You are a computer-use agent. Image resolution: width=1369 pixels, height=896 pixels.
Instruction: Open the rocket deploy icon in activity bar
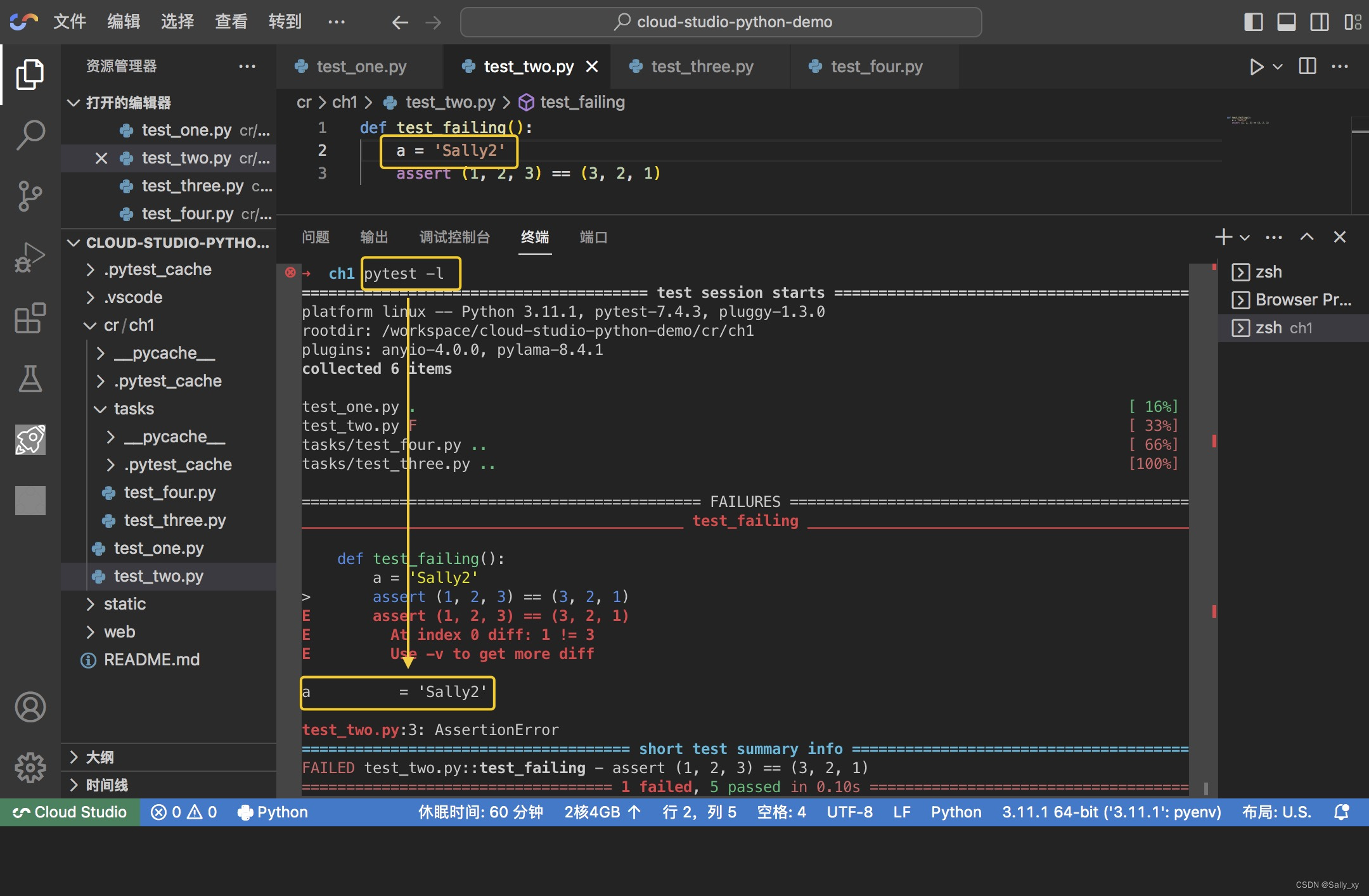30,439
